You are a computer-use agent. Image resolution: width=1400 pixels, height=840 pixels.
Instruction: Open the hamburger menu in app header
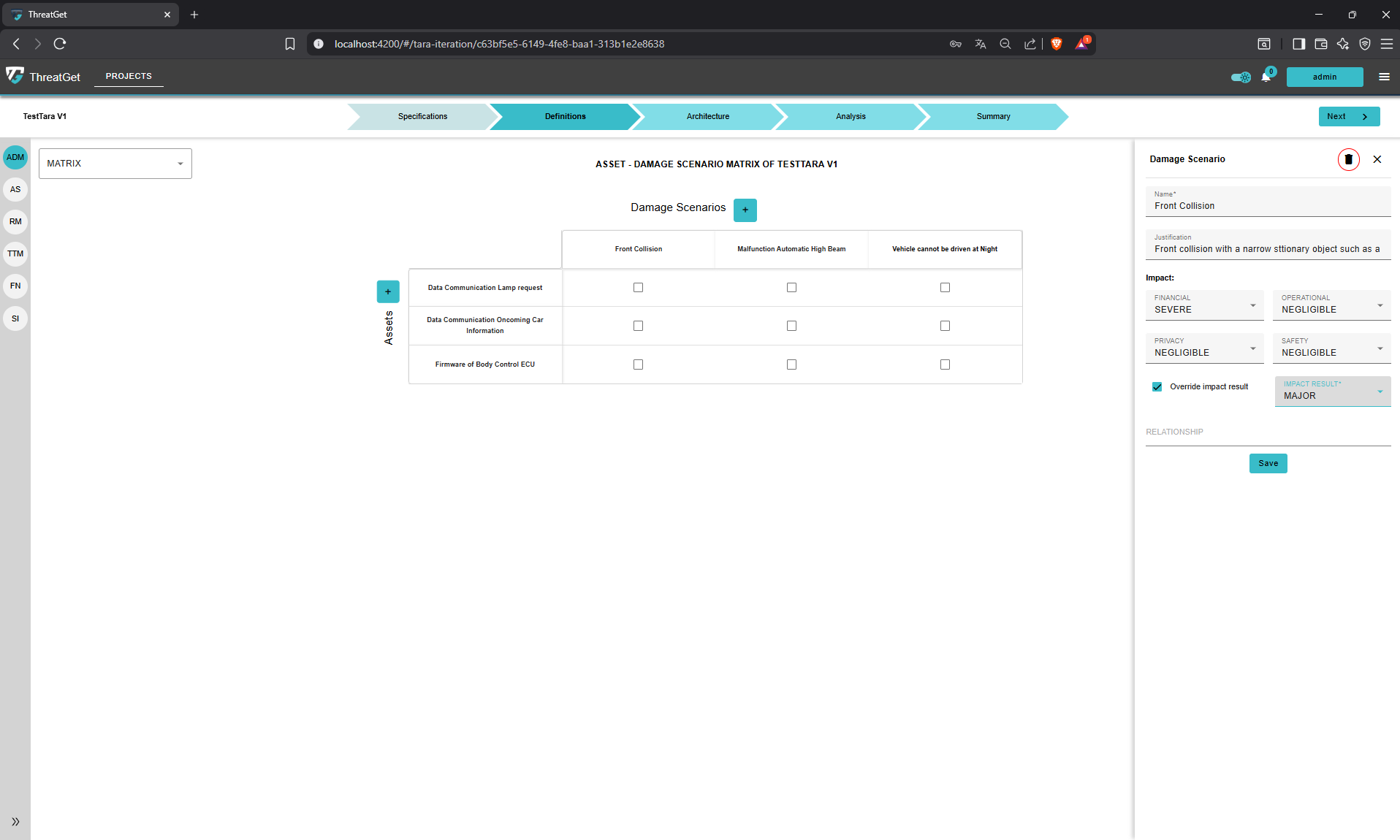point(1384,77)
